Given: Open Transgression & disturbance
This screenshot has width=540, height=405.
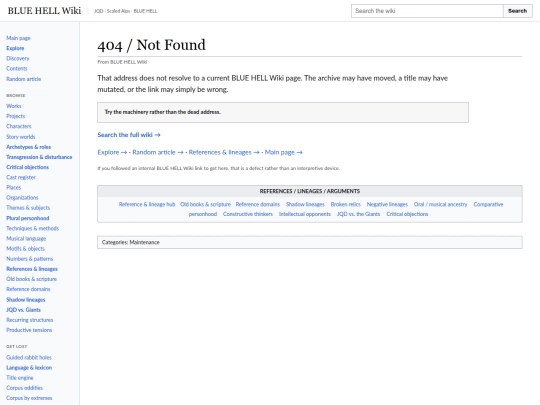Looking at the screenshot, I should [39, 157].
